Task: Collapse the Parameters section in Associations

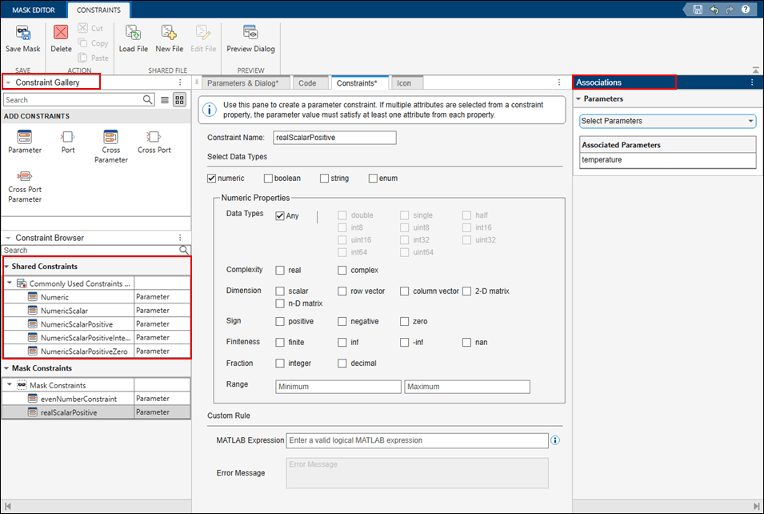Action: 578,99
